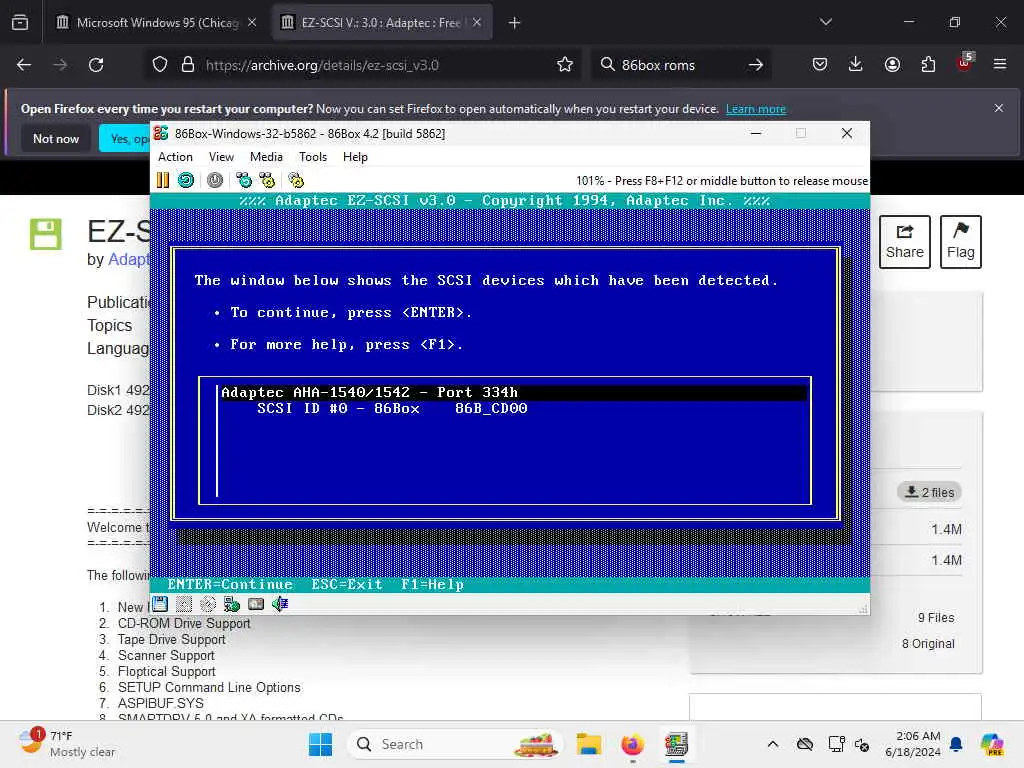This screenshot has width=1024, height=768.
Task: Dismiss the Firefox notification bar
Action: pos(999,108)
